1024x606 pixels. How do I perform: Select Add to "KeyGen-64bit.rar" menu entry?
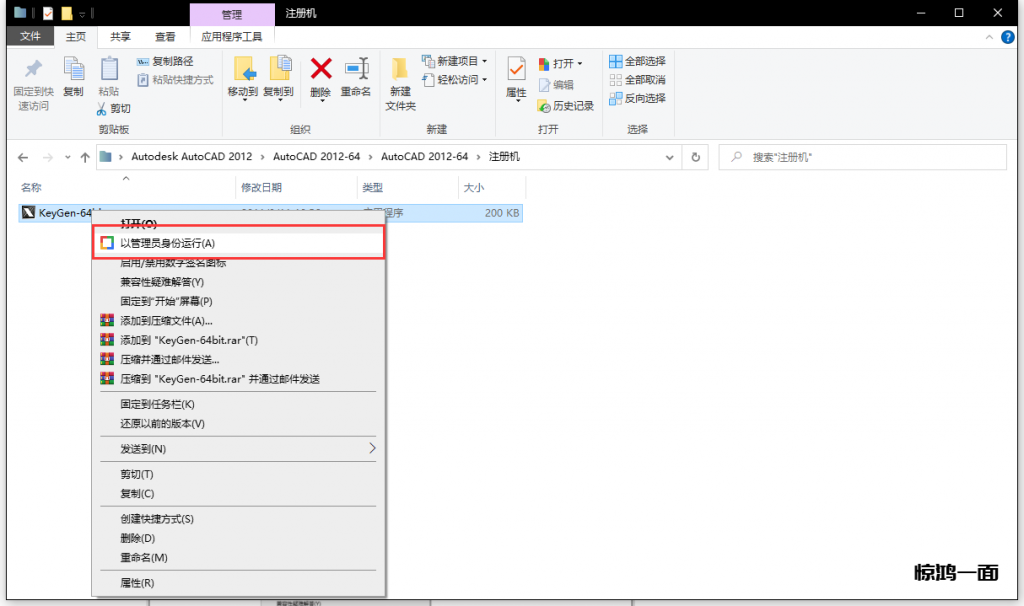point(189,340)
